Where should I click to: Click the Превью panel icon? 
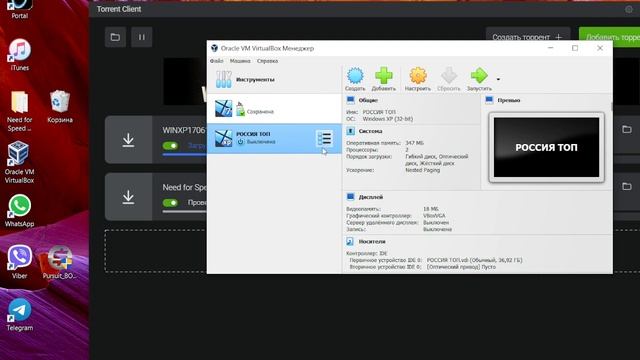[489, 100]
